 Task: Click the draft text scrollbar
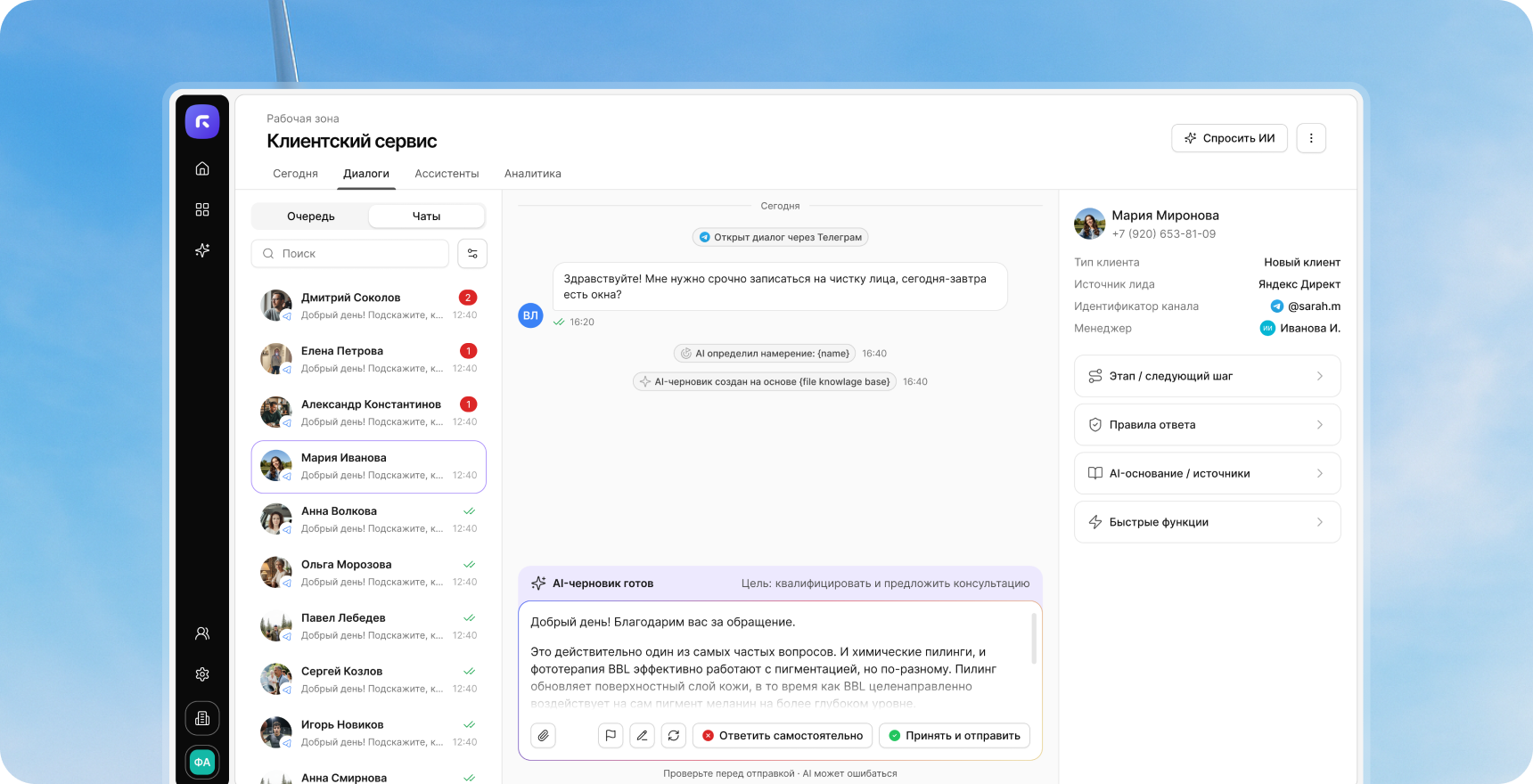[1034, 638]
